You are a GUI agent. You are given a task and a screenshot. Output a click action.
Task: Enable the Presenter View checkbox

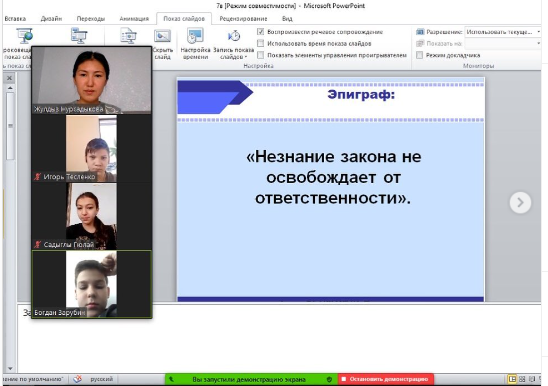[420, 55]
